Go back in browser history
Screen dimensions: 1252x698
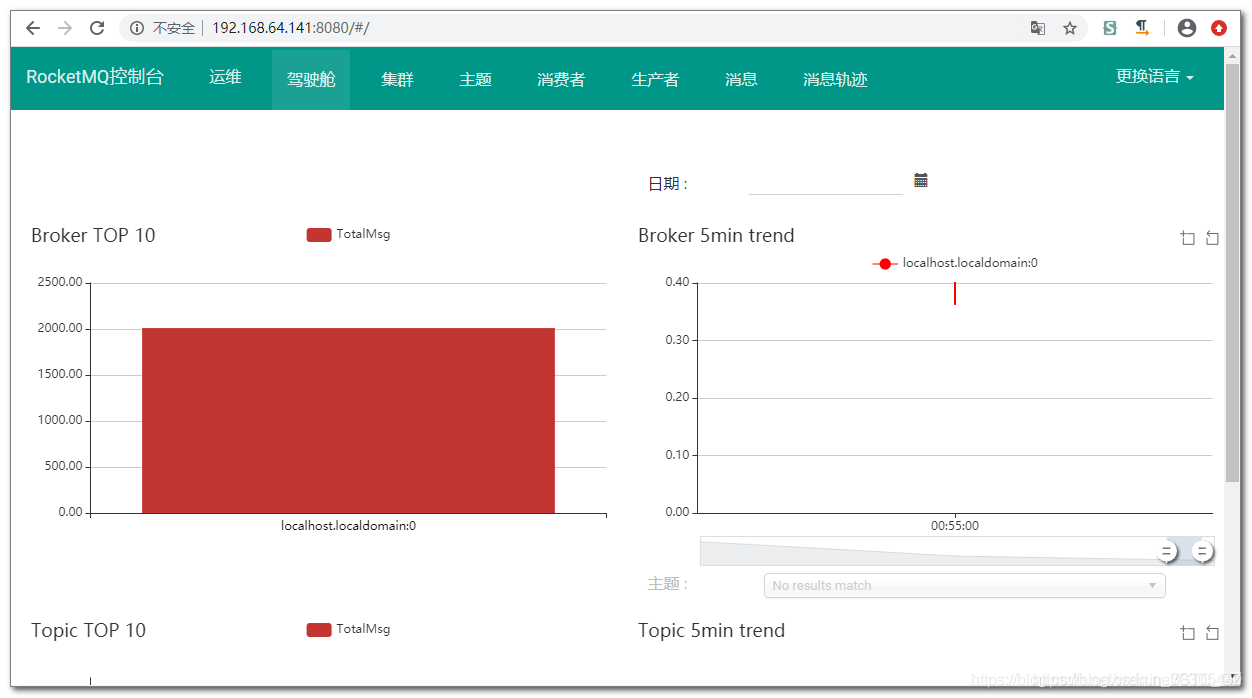coord(33,28)
